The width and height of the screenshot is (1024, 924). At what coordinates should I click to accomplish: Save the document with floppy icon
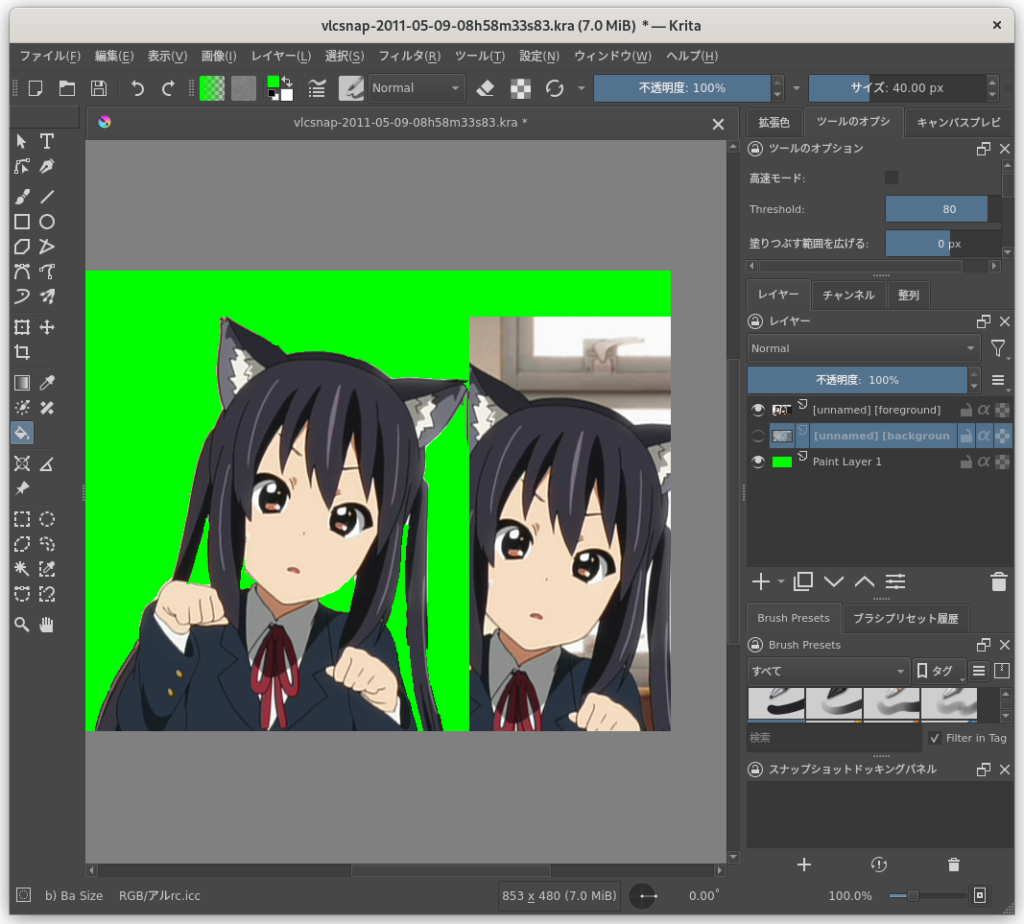click(x=99, y=88)
